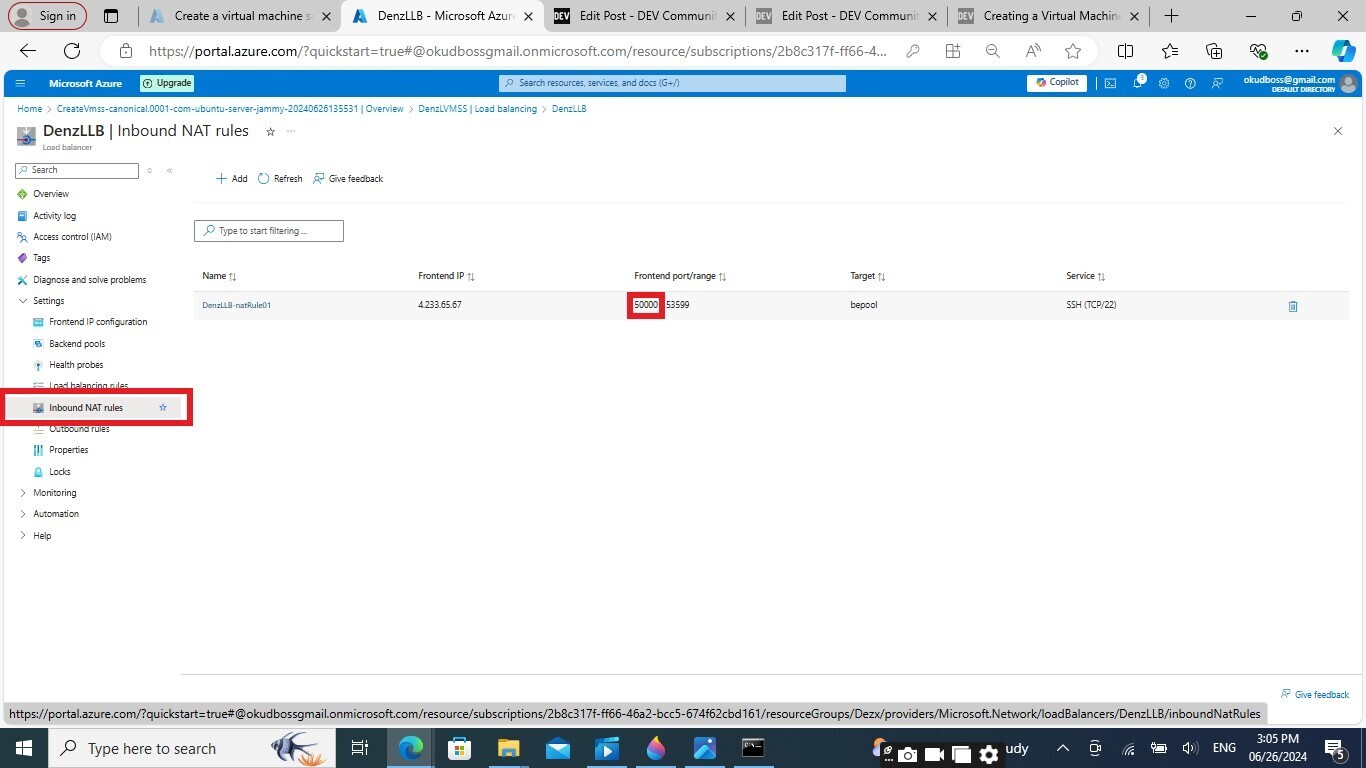Sort table by Target column
Image resolution: width=1366 pixels, height=768 pixels.
[x=868, y=276]
